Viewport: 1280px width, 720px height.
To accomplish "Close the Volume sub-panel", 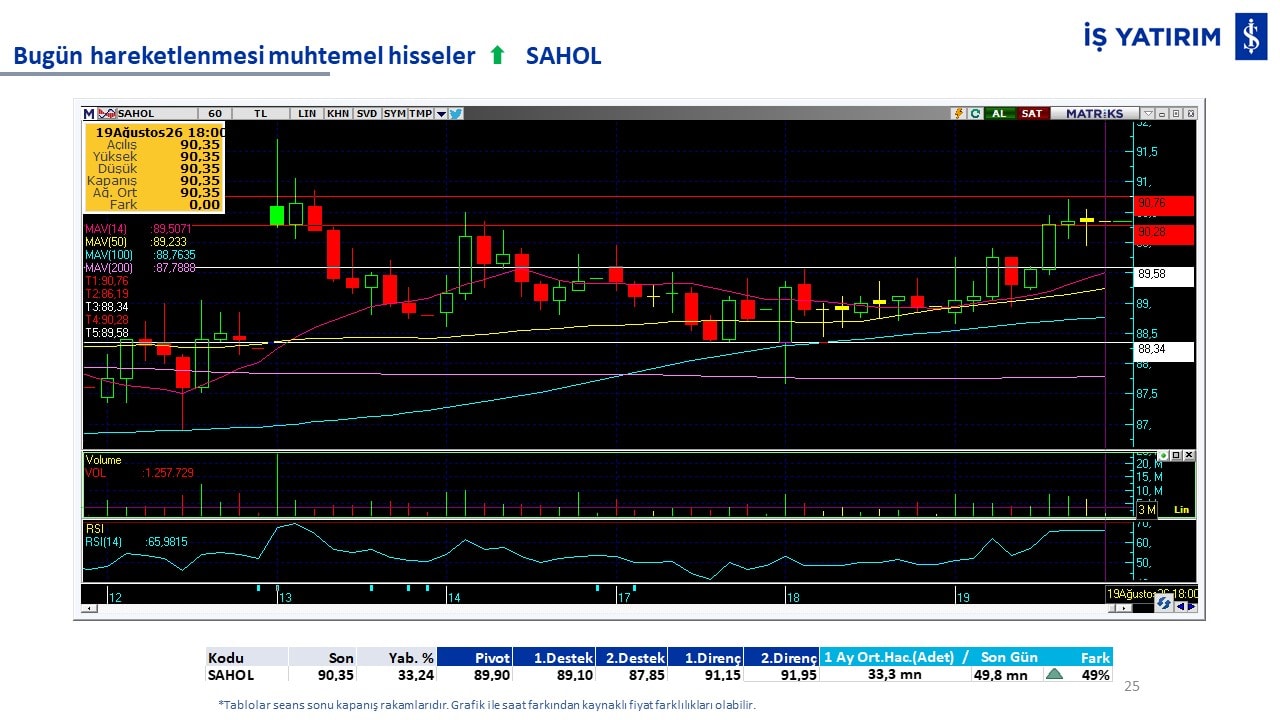I will [1189, 455].
